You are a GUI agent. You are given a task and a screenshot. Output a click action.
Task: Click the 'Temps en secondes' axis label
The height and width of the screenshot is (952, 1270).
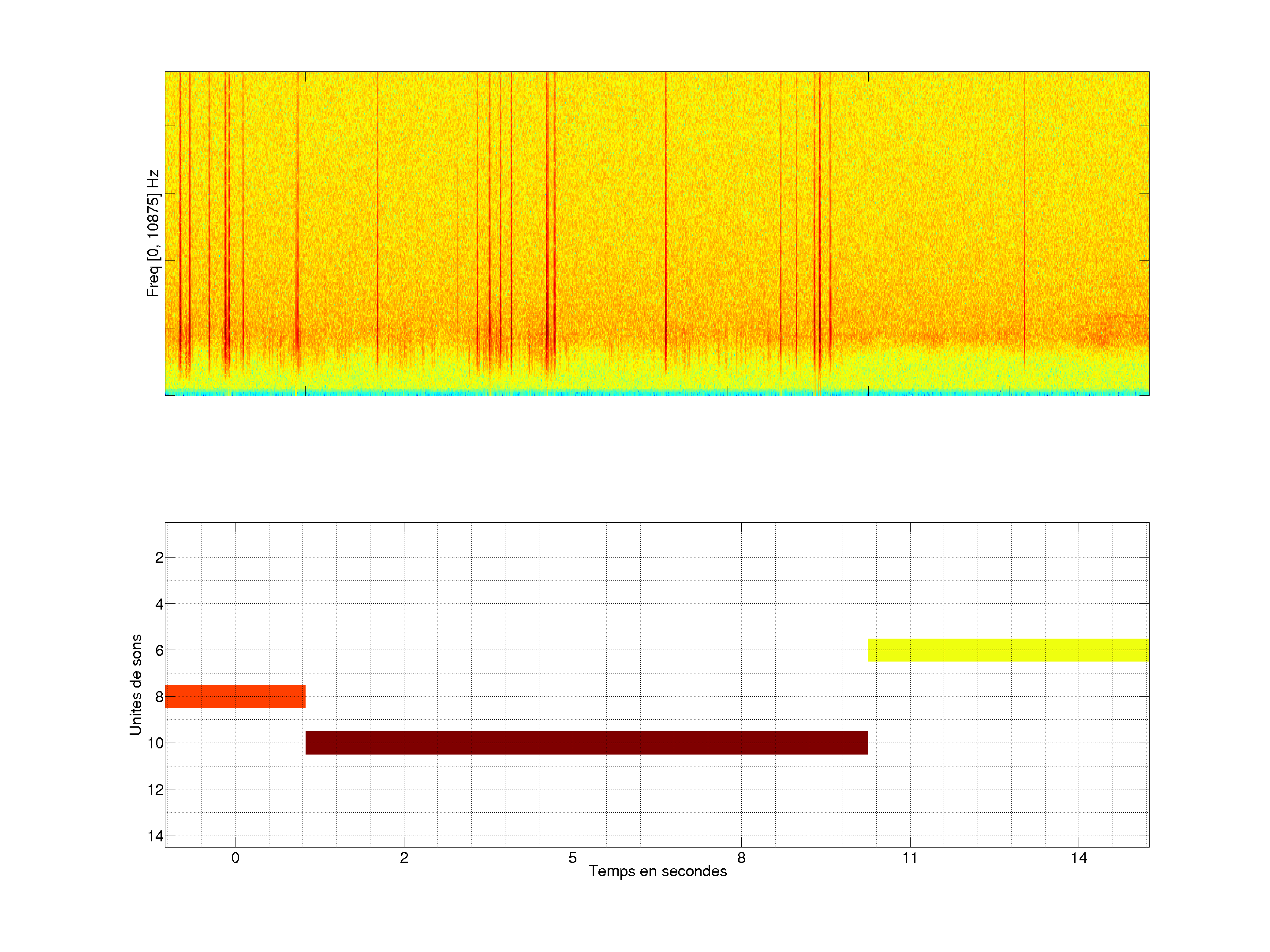pos(657,871)
